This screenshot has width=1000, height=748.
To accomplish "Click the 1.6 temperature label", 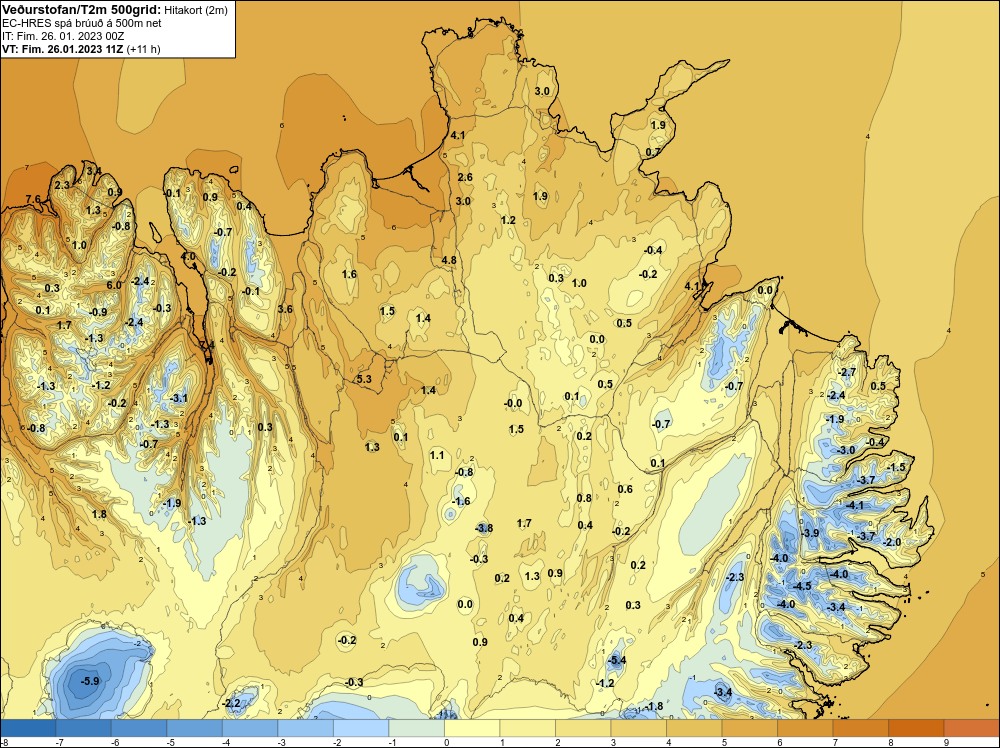I will [349, 274].
